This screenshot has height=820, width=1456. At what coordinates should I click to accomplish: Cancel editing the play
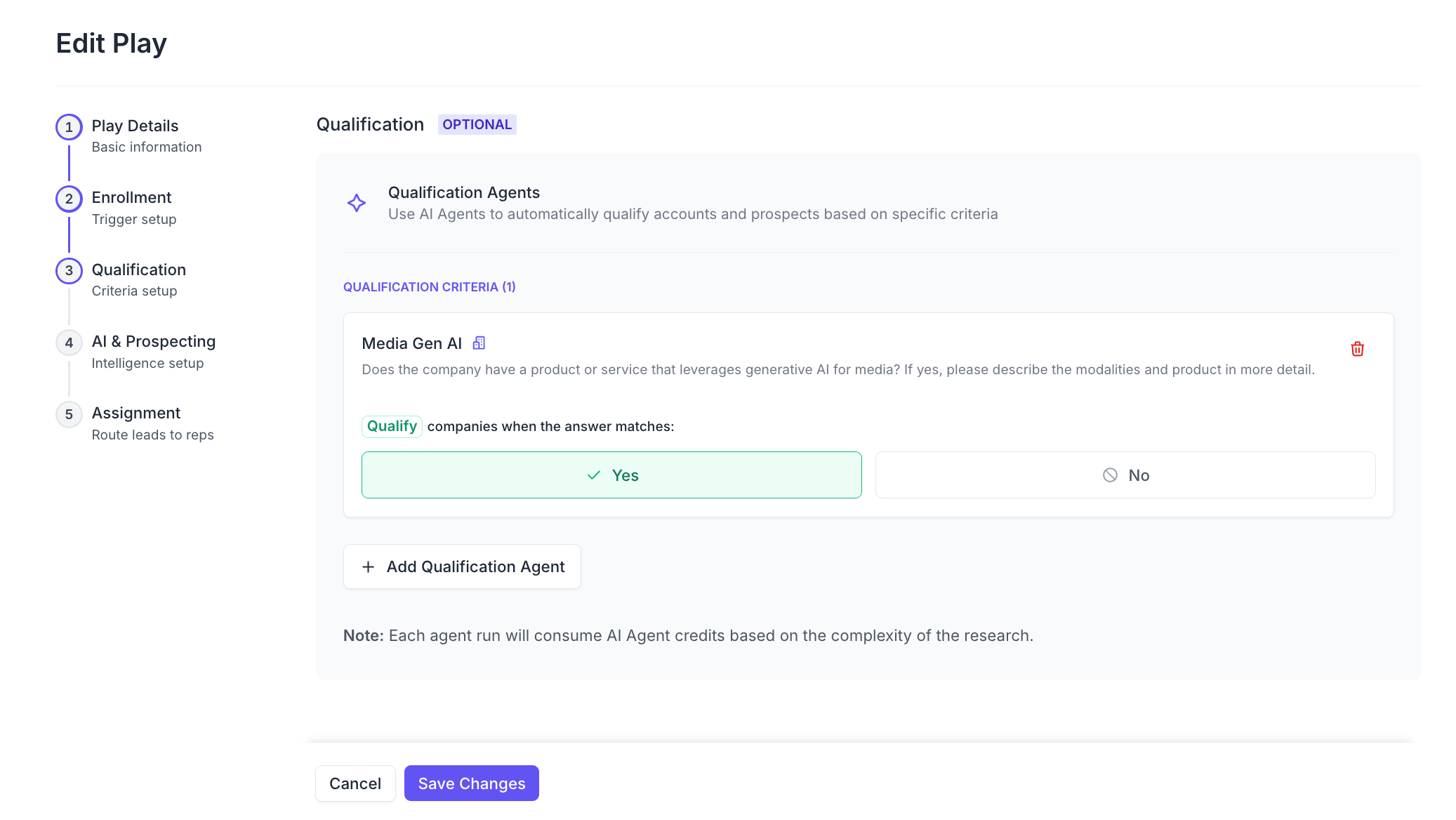[x=355, y=783]
